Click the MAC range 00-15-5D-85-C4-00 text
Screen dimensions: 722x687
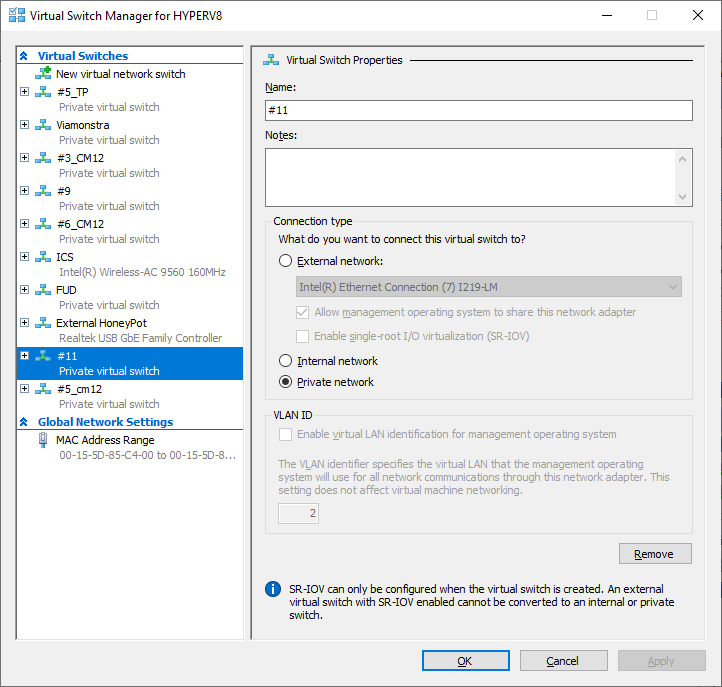147,455
